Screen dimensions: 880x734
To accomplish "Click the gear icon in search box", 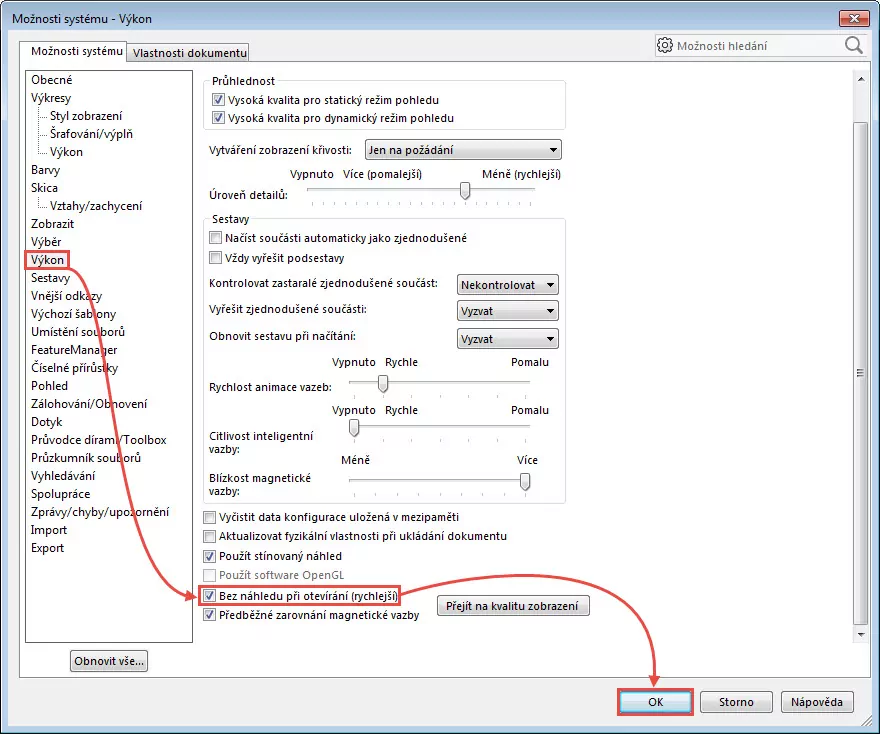I will [666, 46].
